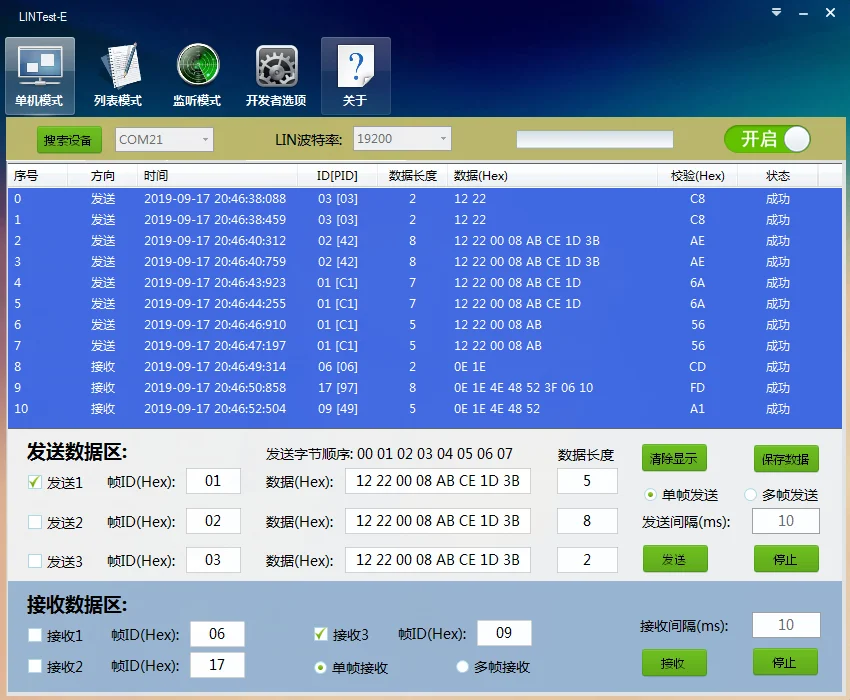Toggle the 接收3 checkbox
Image resolution: width=850 pixels, height=700 pixels.
pos(321,634)
